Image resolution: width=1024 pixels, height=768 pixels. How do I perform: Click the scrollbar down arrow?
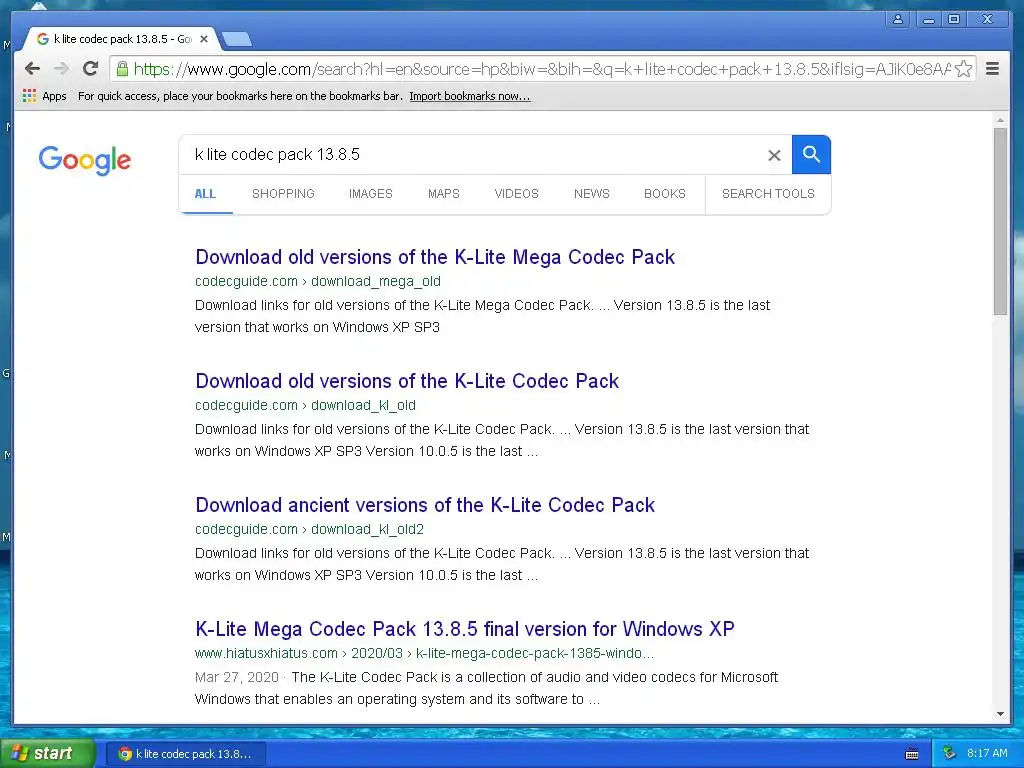click(x=1000, y=714)
